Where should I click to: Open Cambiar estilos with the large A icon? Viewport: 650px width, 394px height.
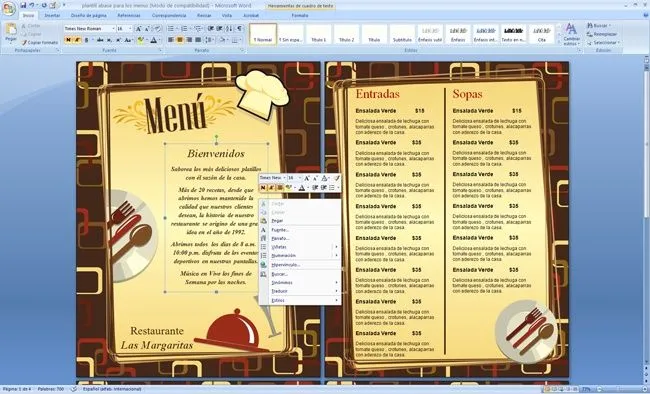tap(571, 34)
